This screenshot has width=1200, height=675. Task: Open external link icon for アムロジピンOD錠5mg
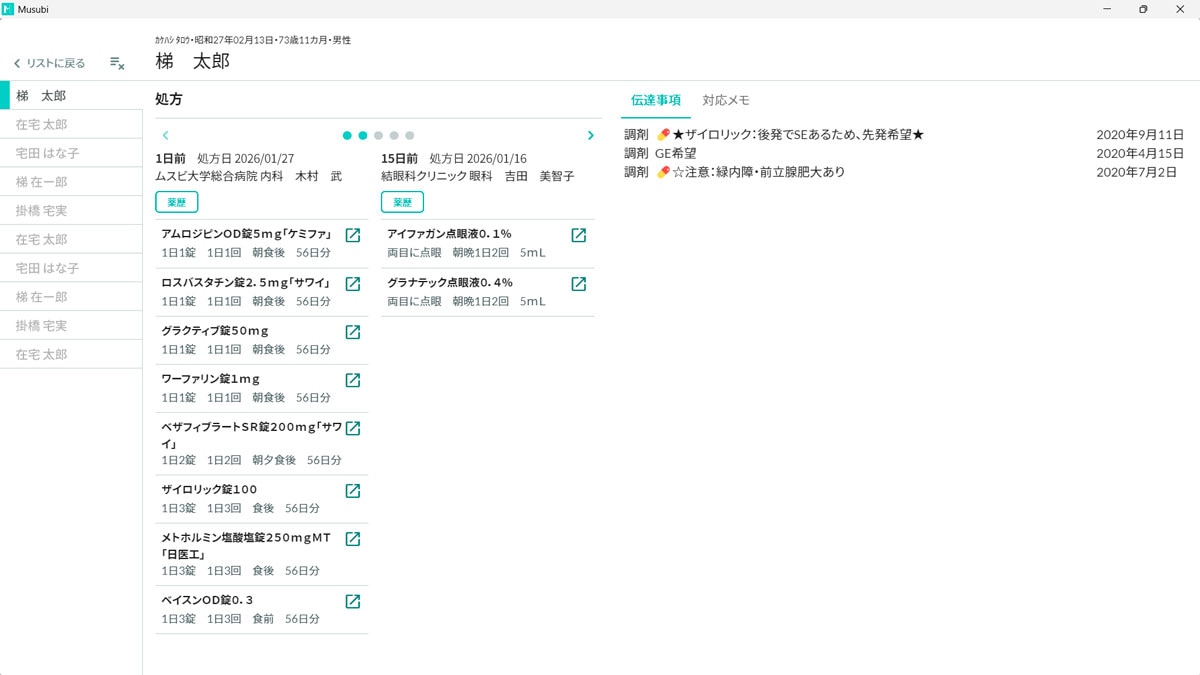tap(352, 234)
